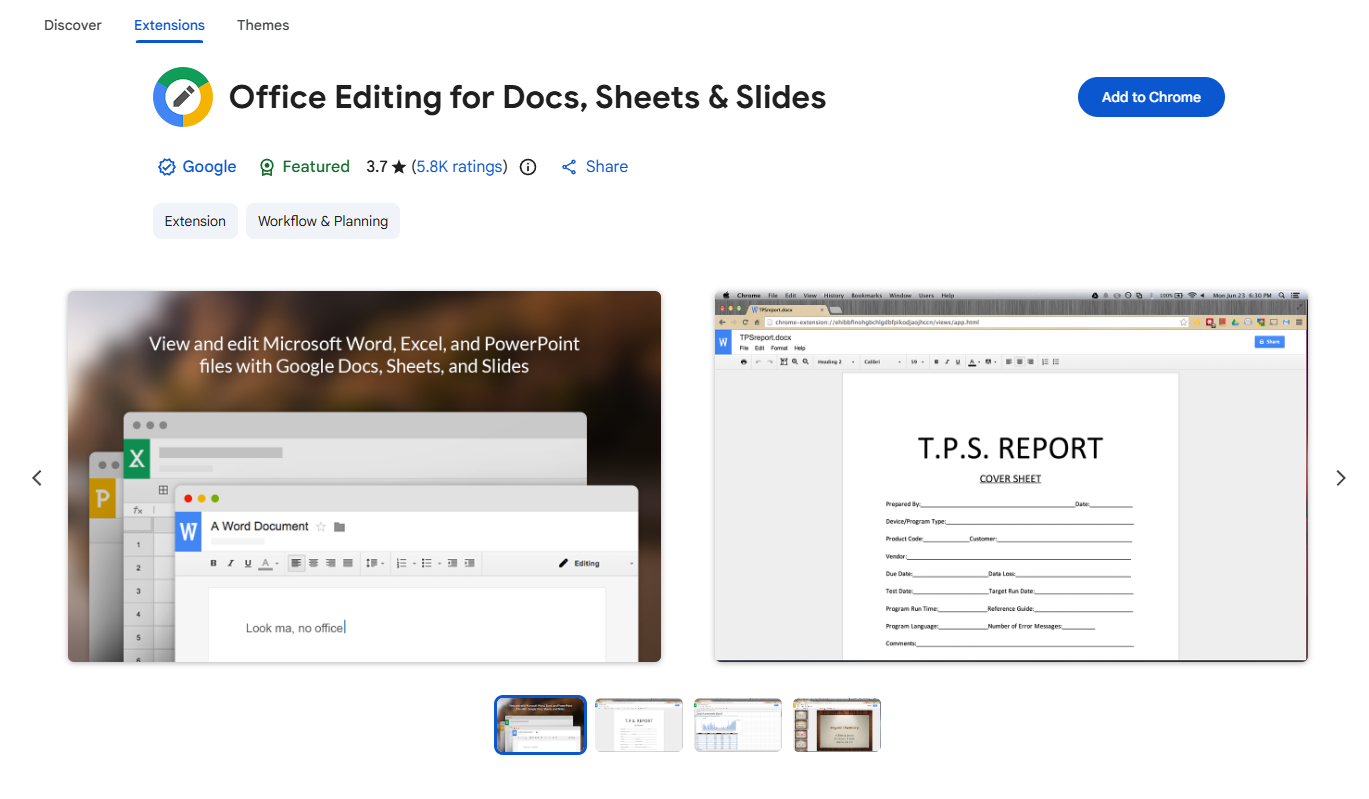Select the Extension category chip
Screen dimensions: 1369x799
tap(195, 221)
